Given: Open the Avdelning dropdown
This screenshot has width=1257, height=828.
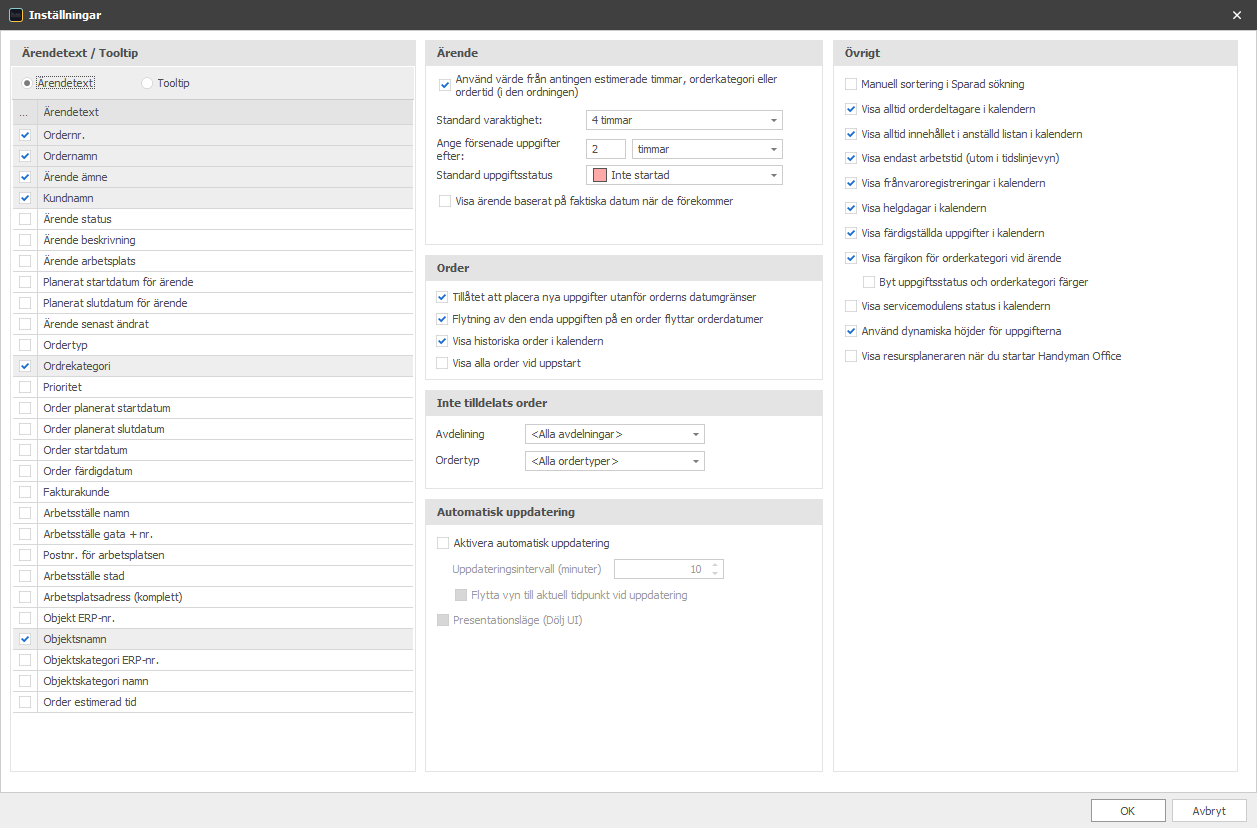Looking at the screenshot, I should [615, 434].
